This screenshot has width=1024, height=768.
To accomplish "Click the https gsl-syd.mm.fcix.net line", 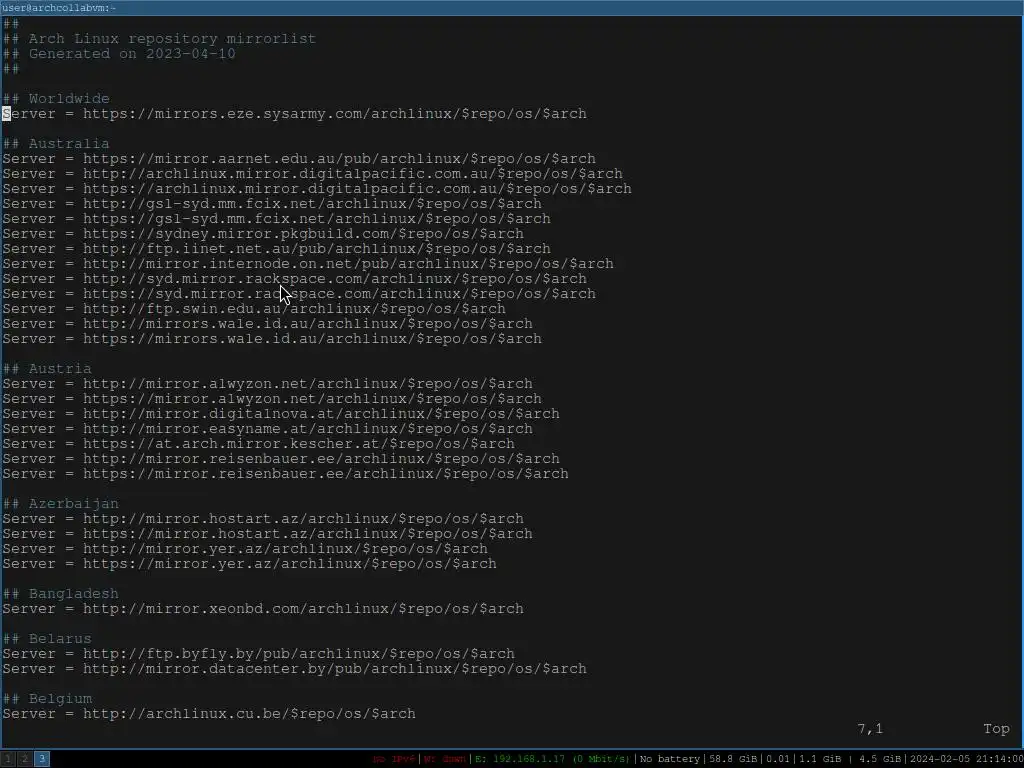I will 276,219.
